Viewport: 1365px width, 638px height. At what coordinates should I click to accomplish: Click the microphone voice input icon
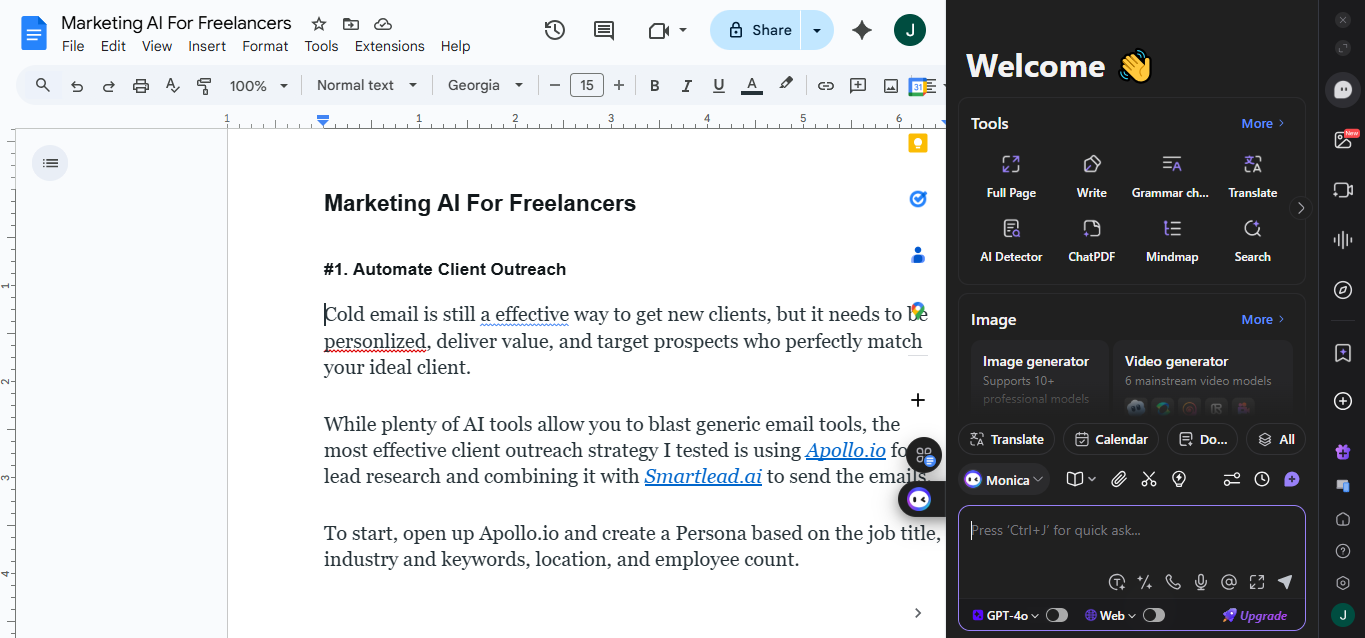[1201, 582]
